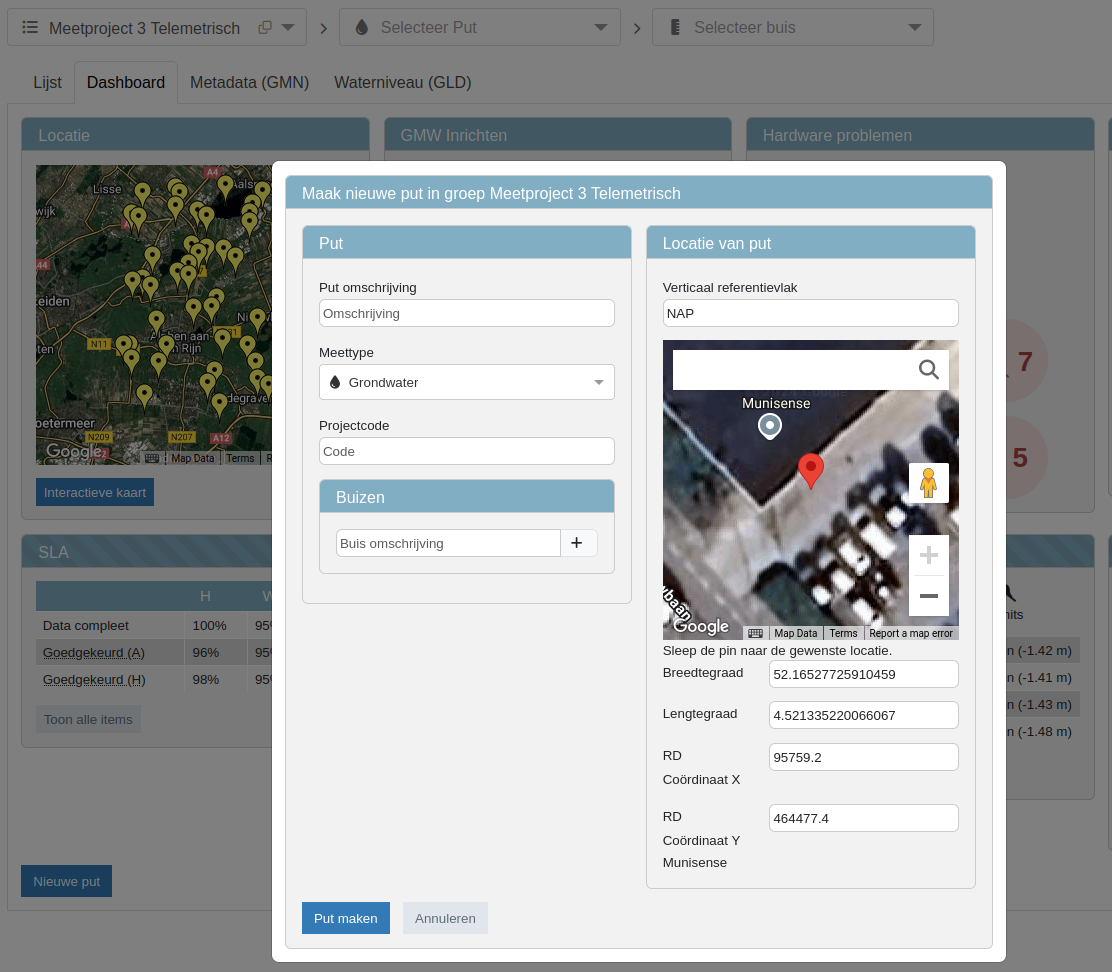This screenshot has width=1112, height=972.
Task: Open the Meetproject 3 Telemetrisch selector
Action: pos(157,27)
